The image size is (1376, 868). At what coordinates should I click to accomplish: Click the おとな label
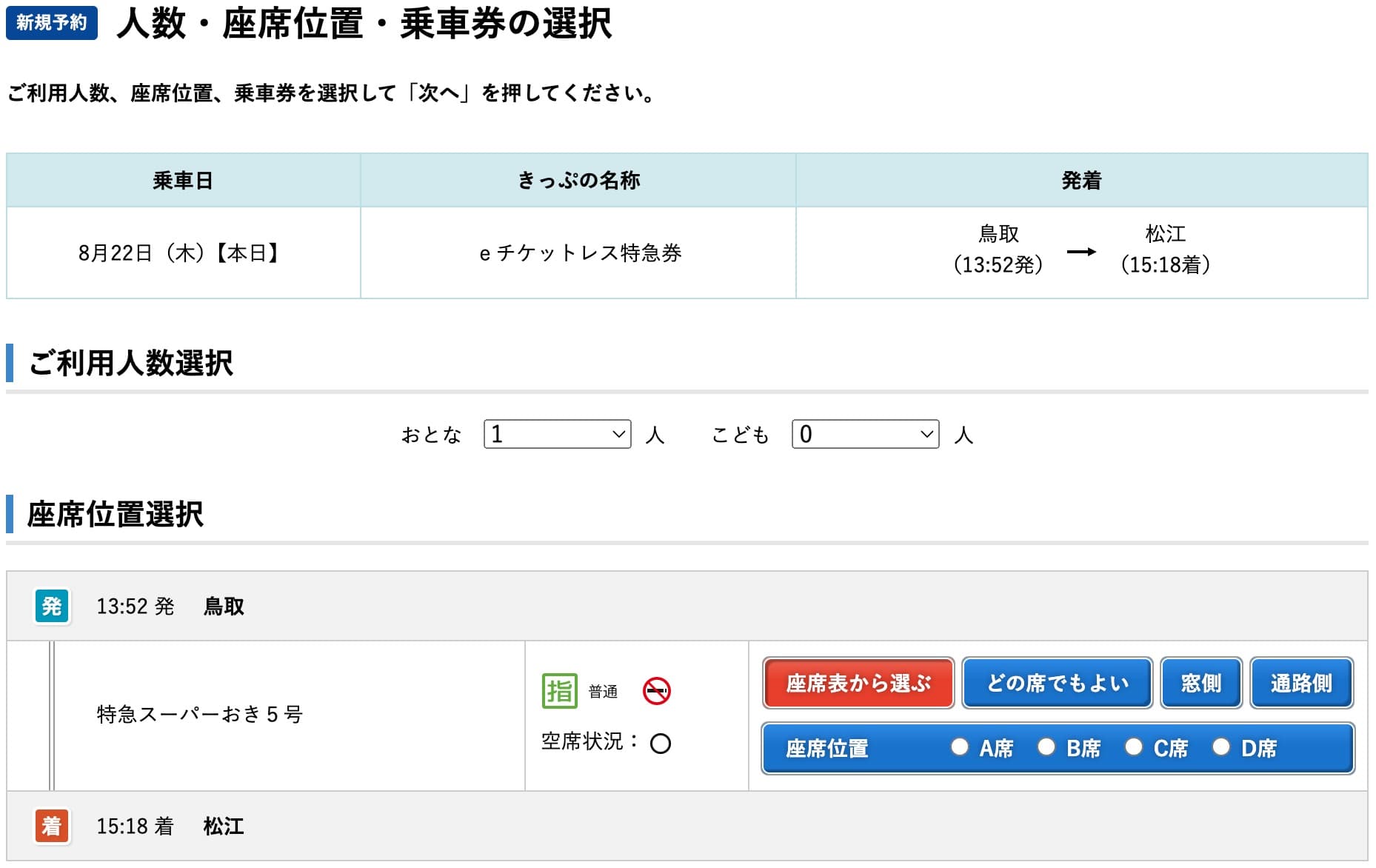(432, 435)
